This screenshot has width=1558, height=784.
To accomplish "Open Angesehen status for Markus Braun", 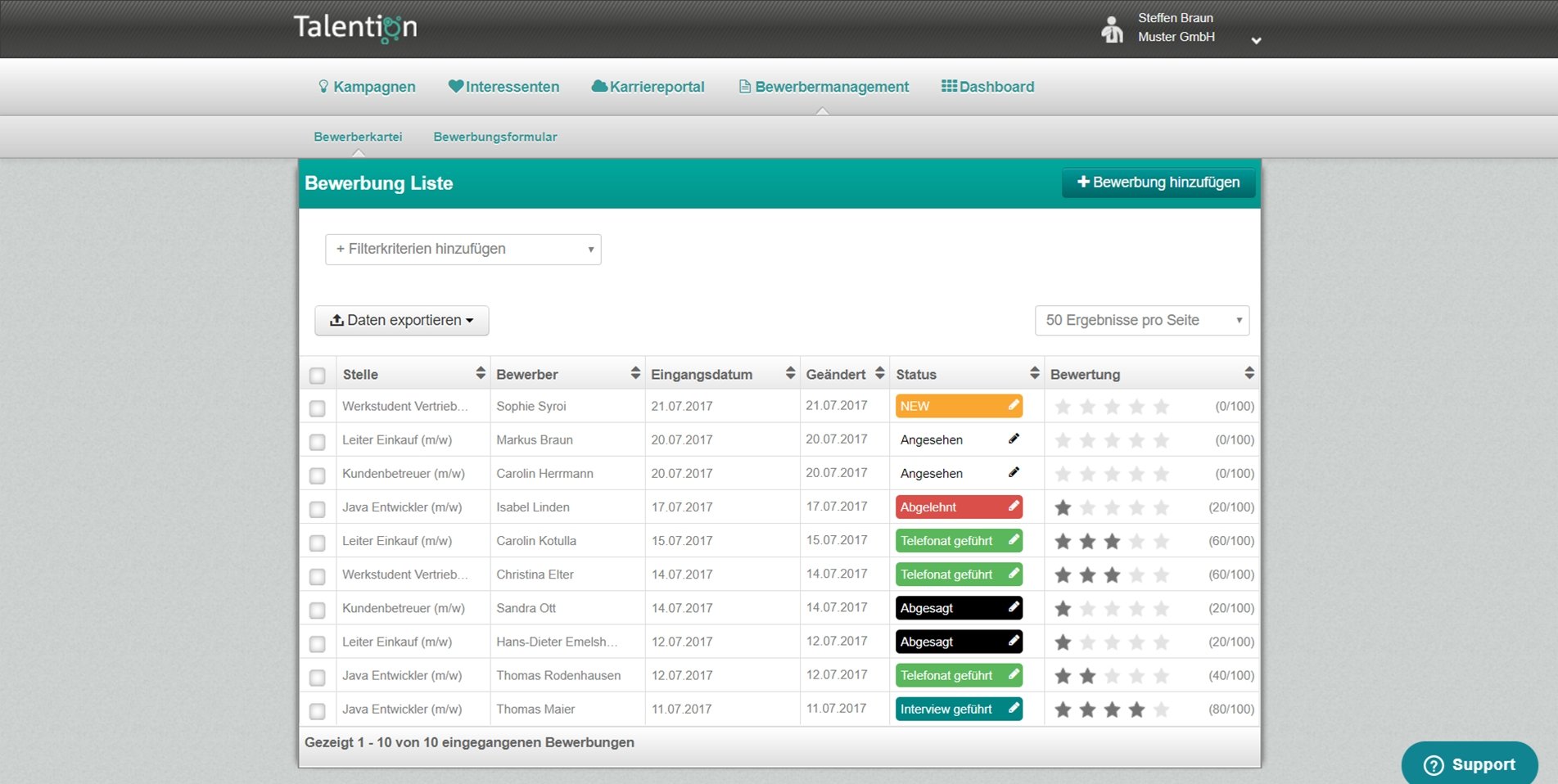I will 959,439.
